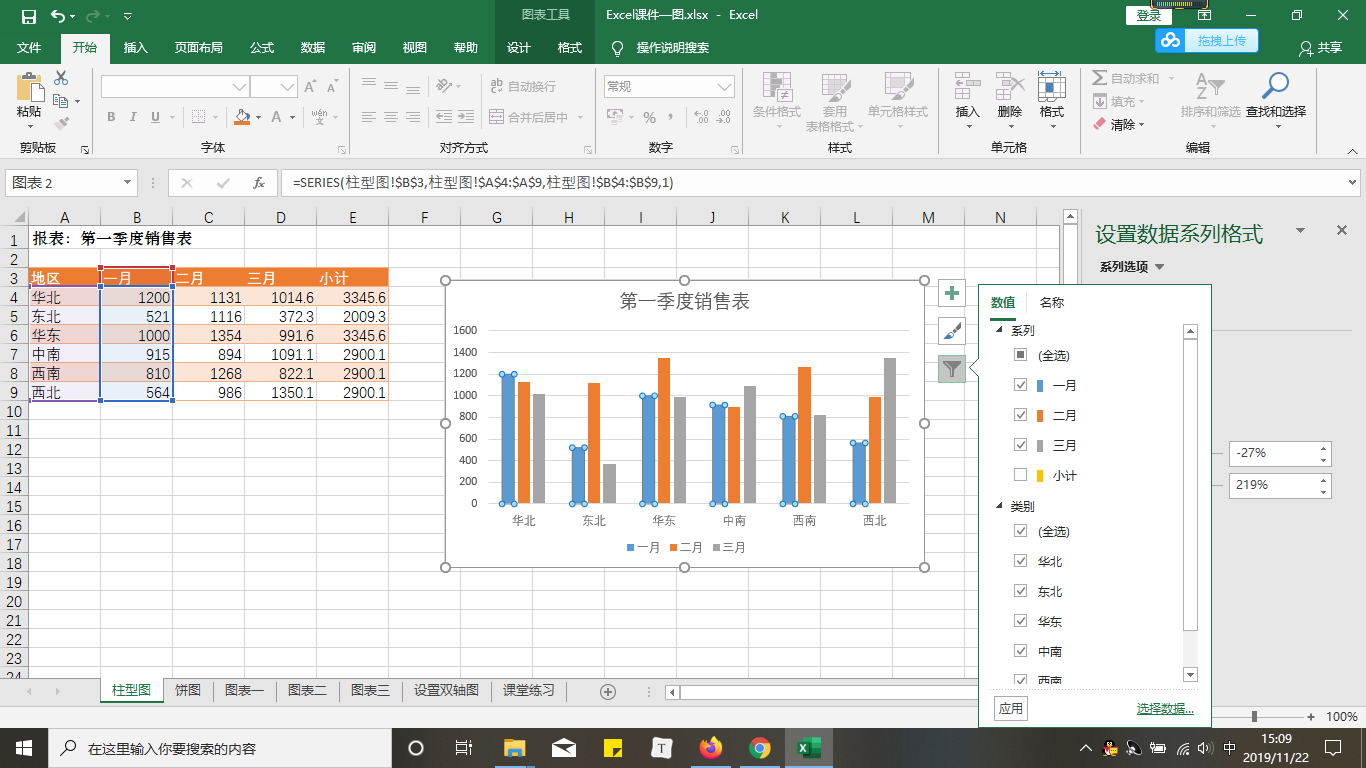This screenshot has height=768, width=1366.
Task: Collapse the 系列 group triangle
Action: click(999, 330)
